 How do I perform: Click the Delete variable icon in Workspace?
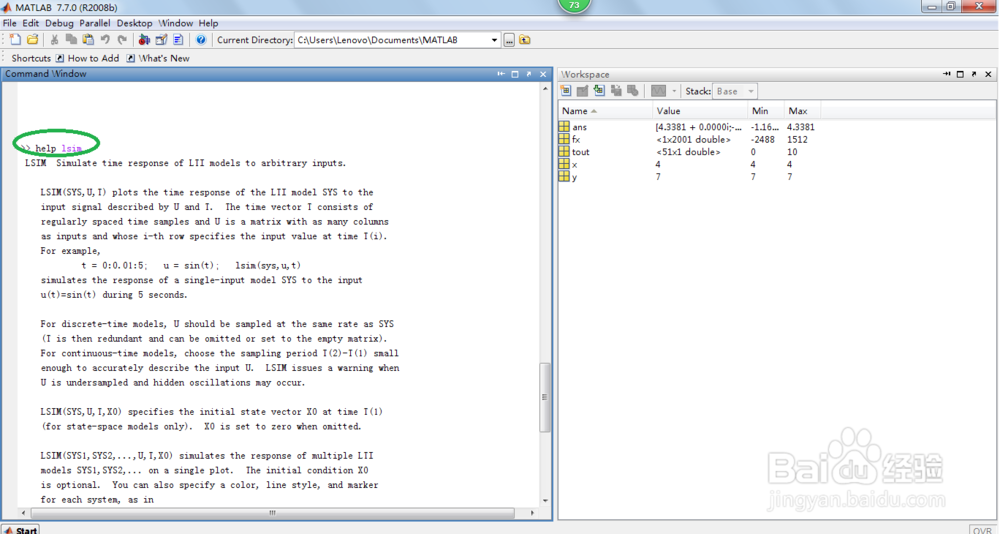click(x=633, y=91)
